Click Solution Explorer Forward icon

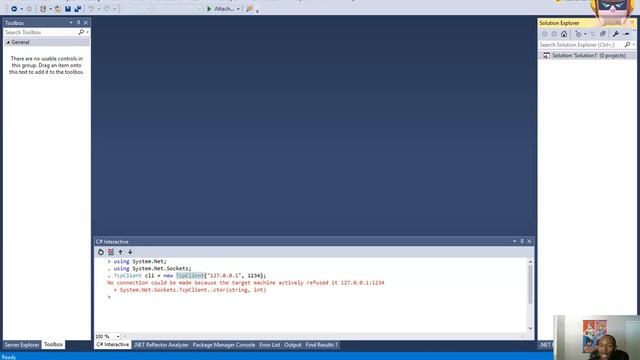pos(554,34)
